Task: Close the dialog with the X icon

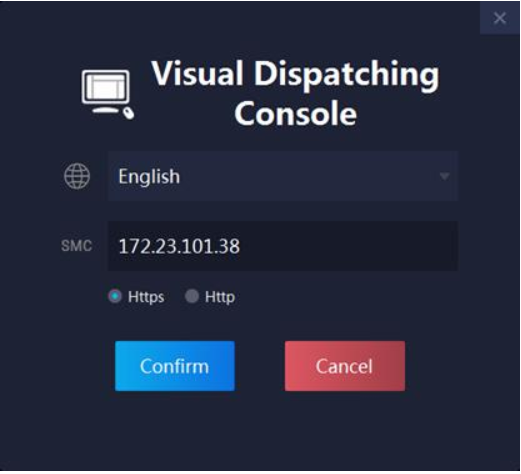Action: coord(500,18)
